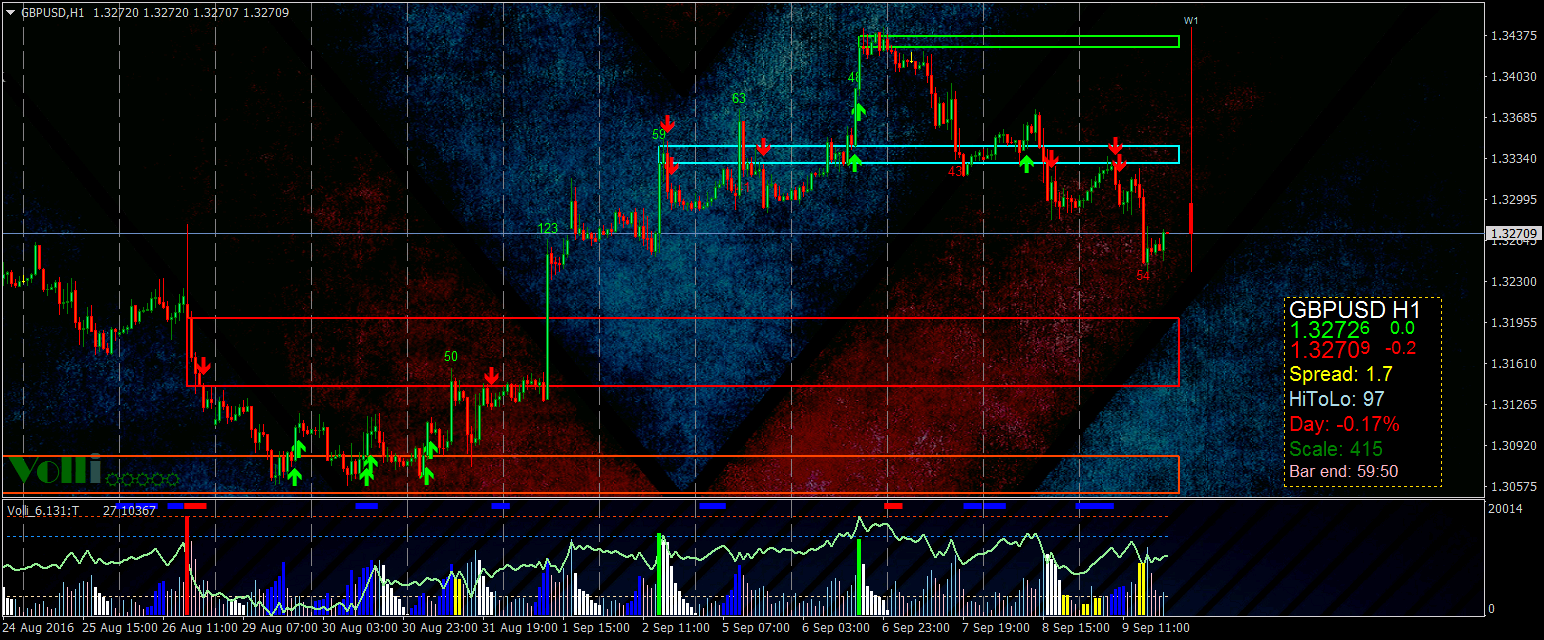Viewport: 1544px width, 640px height.
Task: Select the green rectangle zone at the chart top
Action: [x=1019, y=41]
